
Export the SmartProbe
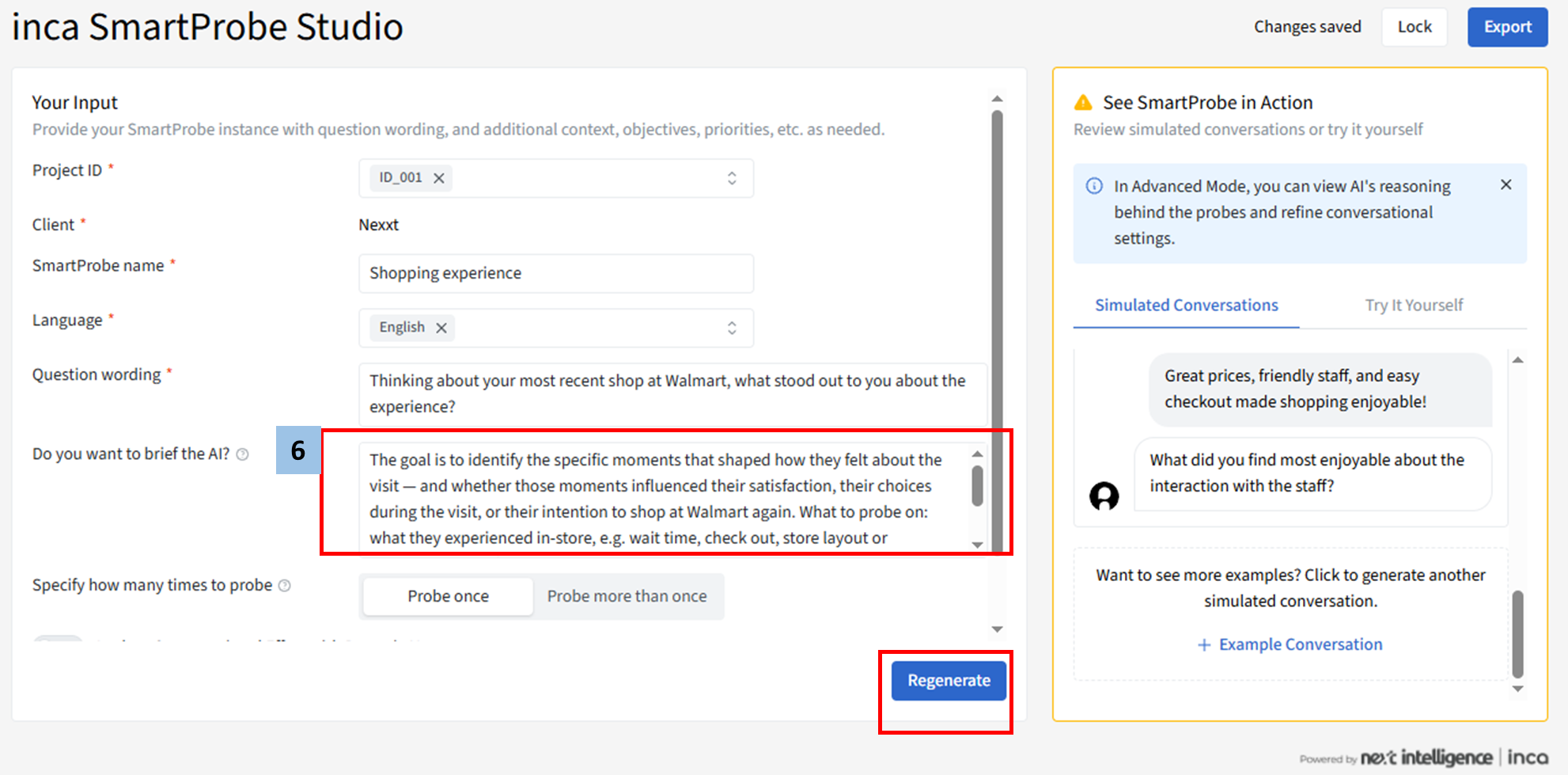pos(1507,27)
